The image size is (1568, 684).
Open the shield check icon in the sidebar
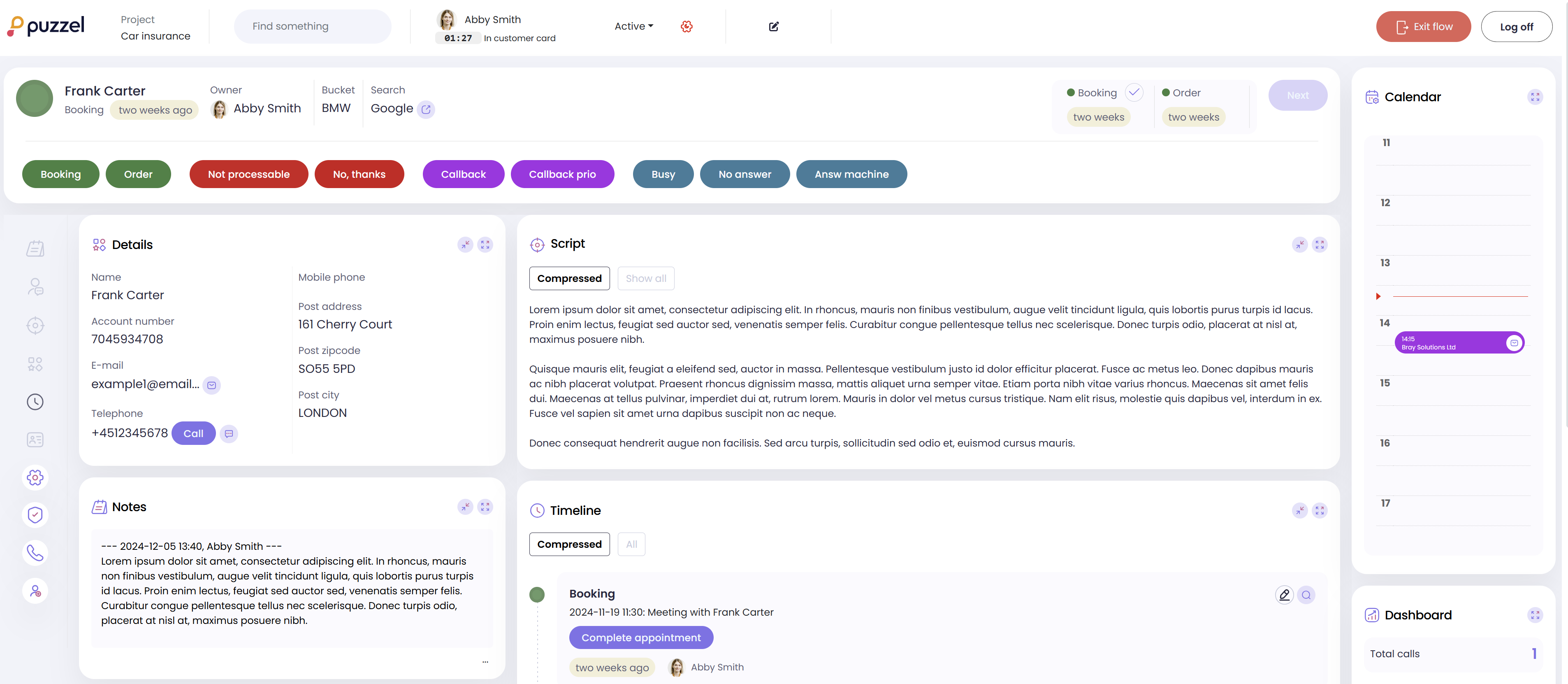coord(35,515)
